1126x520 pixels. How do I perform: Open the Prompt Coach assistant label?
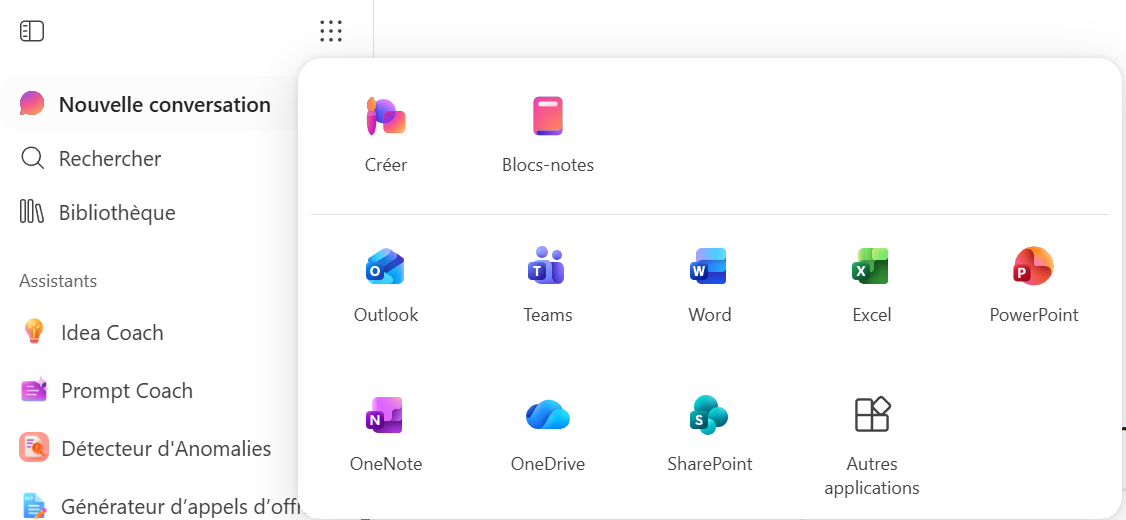click(x=127, y=391)
